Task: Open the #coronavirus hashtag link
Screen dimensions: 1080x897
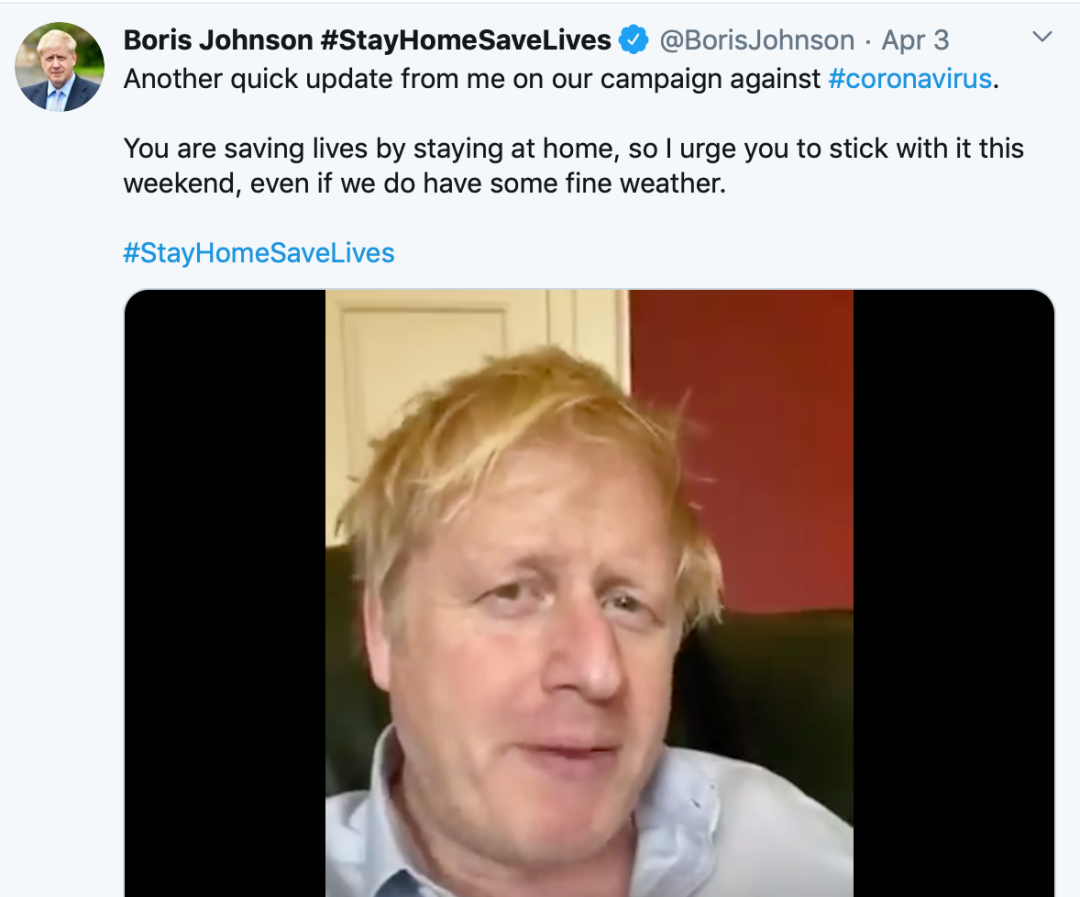Action: (x=910, y=79)
